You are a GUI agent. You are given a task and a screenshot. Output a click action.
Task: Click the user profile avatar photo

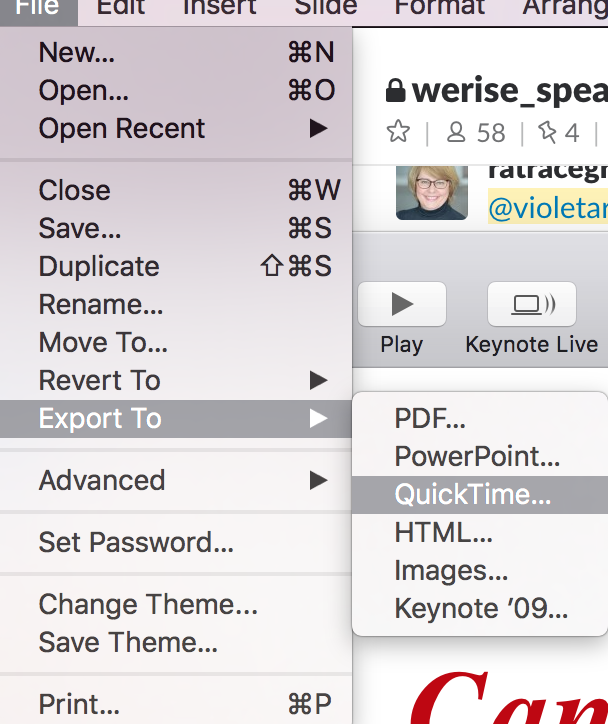432,193
